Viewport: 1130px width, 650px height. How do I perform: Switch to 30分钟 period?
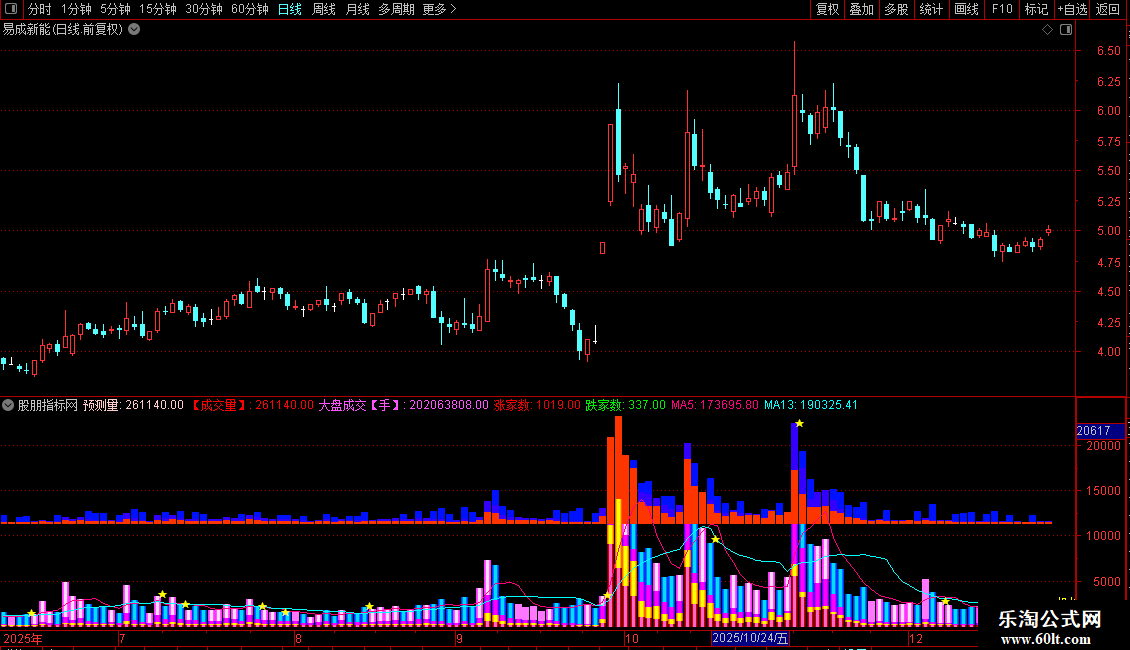coord(204,9)
